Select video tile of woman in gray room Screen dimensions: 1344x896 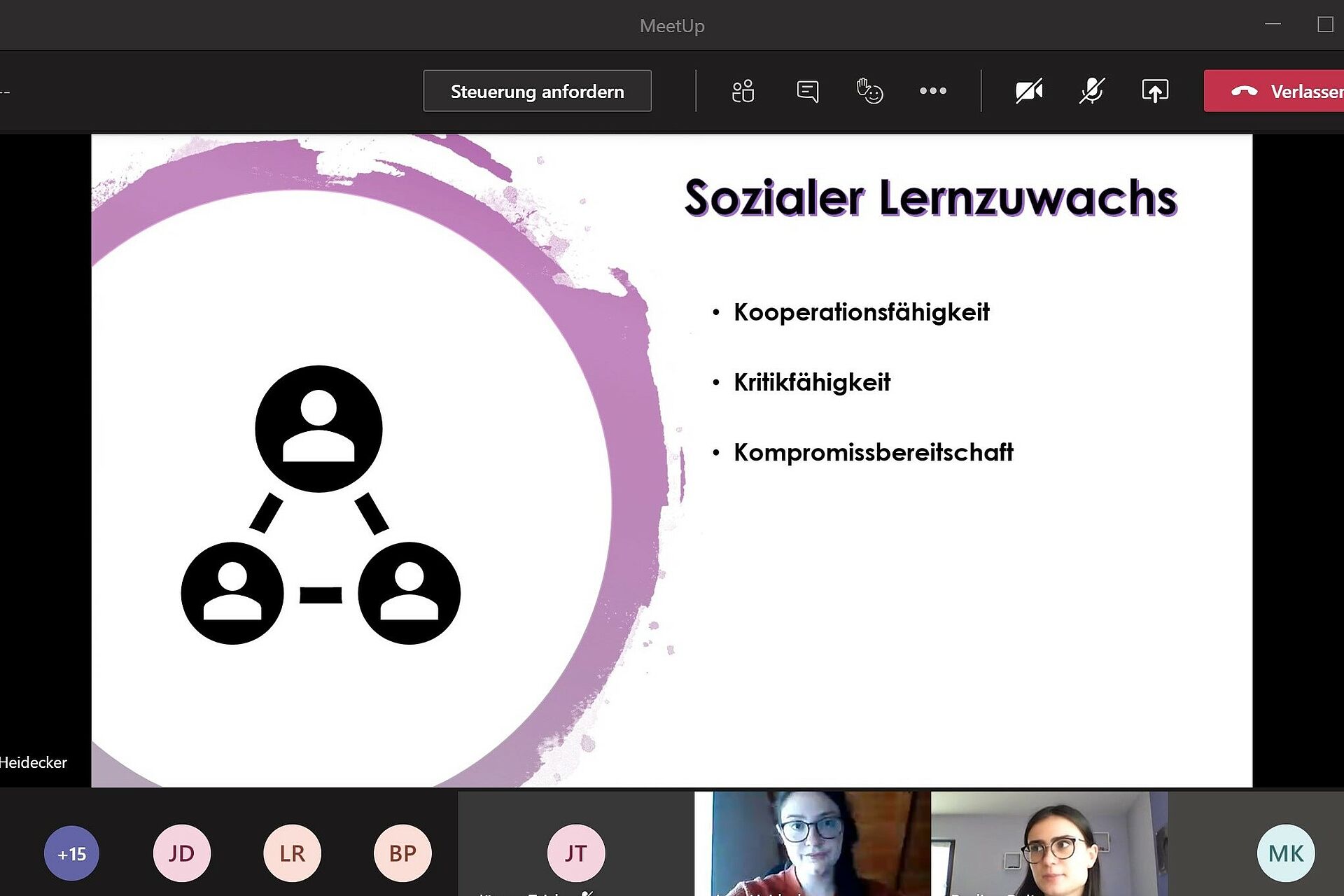click(1049, 844)
